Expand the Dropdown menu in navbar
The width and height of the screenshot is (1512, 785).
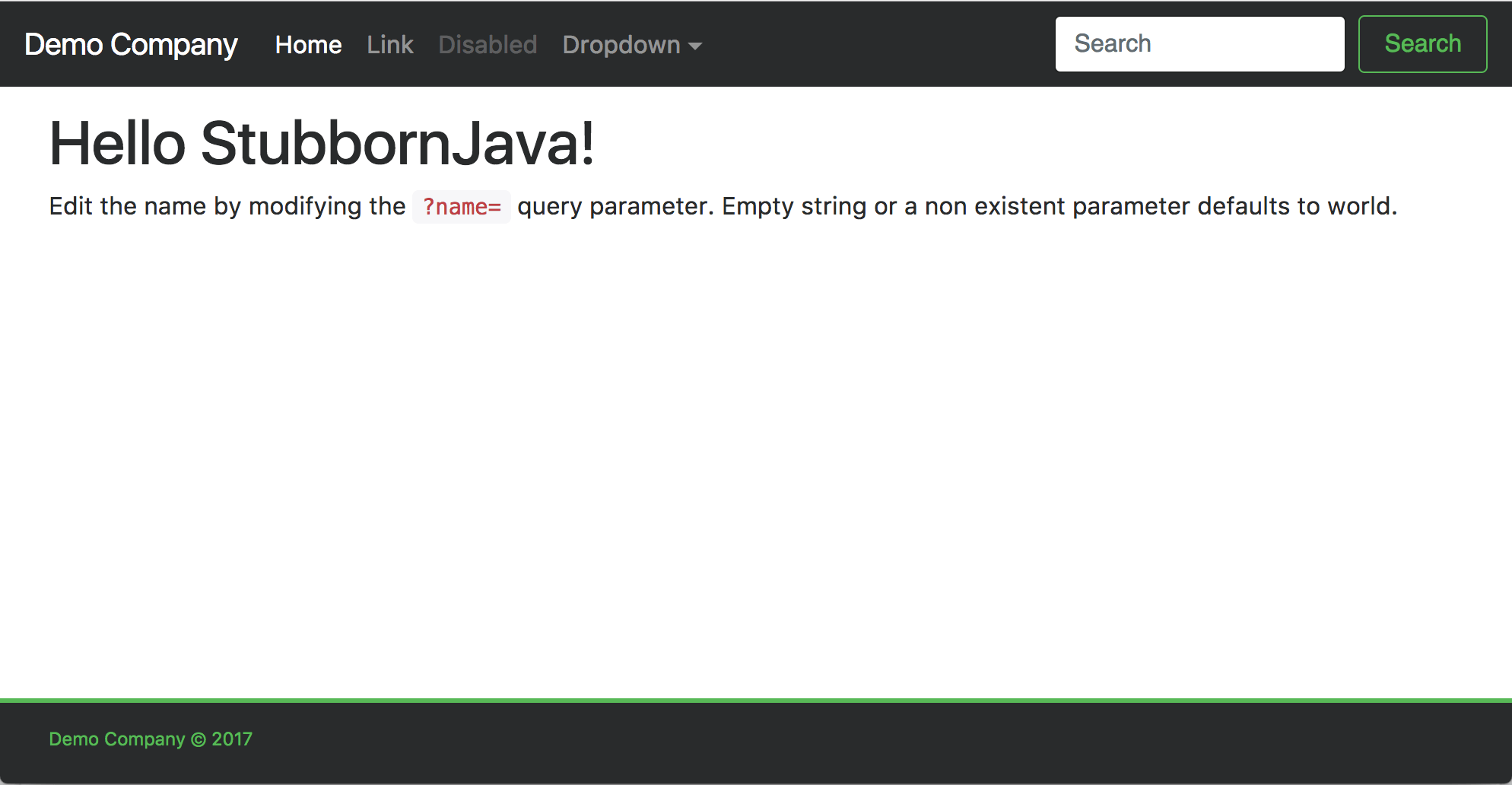click(x=621, y=45)
